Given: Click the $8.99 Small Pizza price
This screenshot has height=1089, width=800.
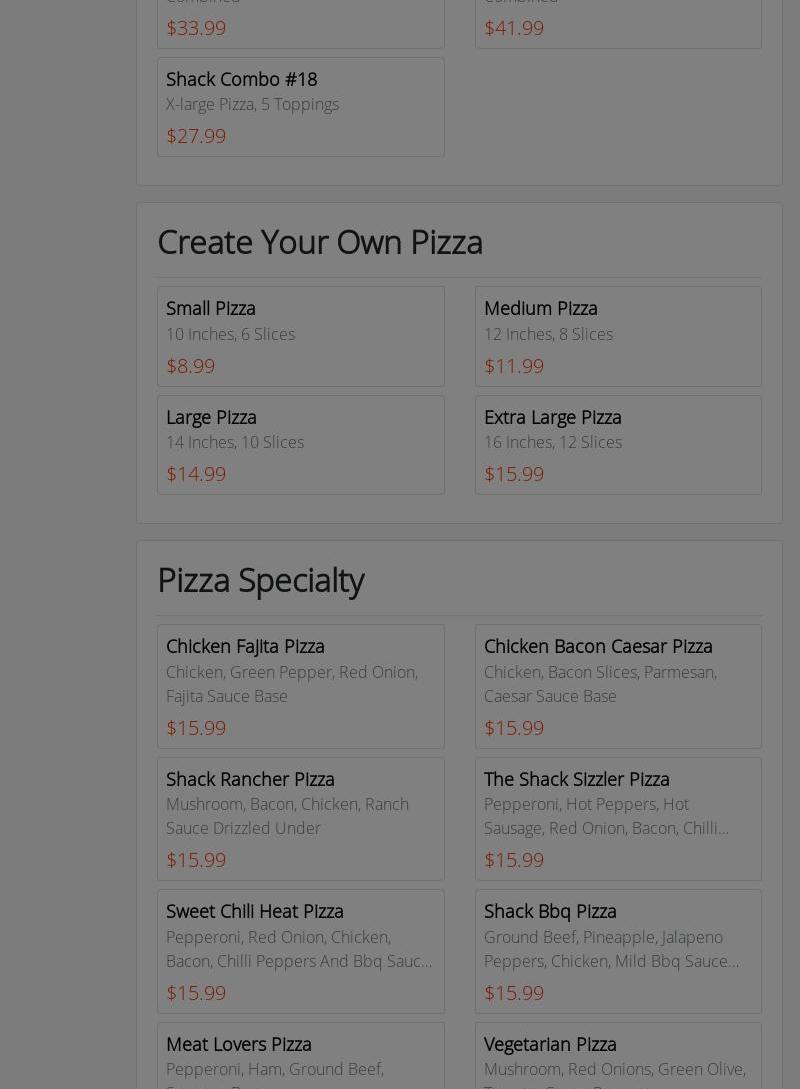Looking at the screenshot, I should pos(190,366).
